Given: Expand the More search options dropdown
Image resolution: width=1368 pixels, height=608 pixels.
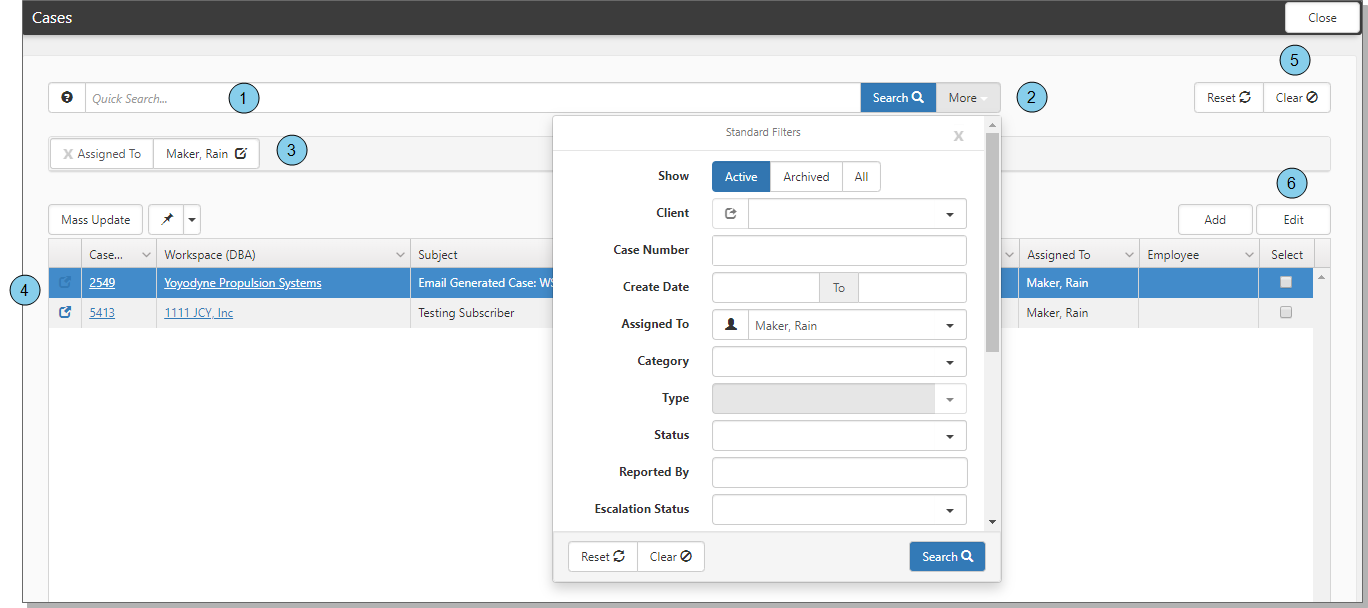Looking at the screenshot, I should point(967,98).
